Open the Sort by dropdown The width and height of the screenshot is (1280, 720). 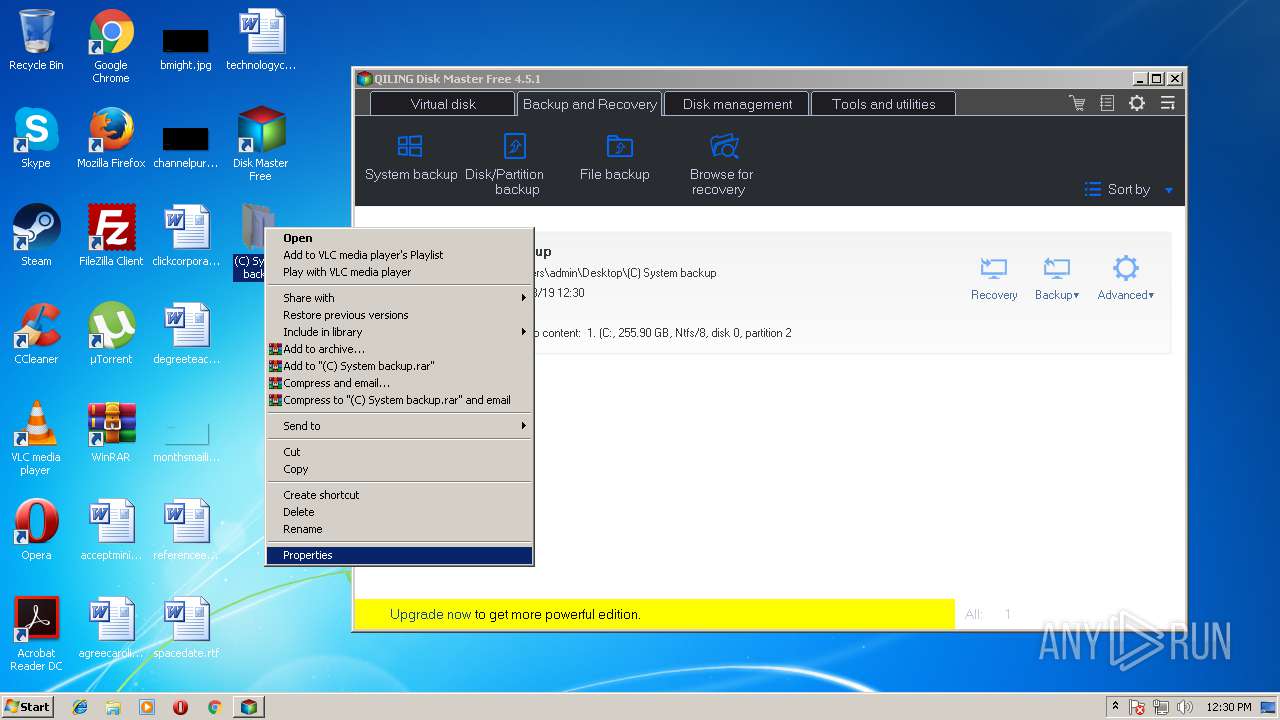pos(1129,189)
